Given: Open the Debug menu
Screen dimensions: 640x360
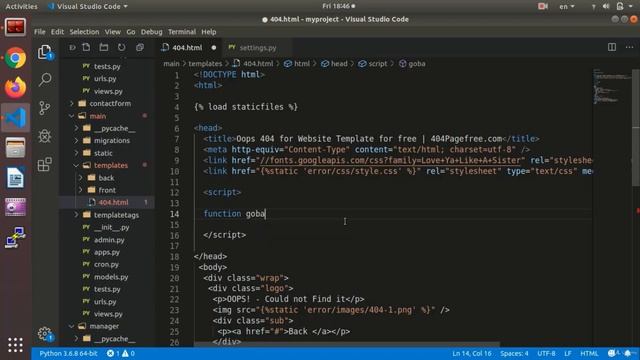Looking at the screenshot, I should tap(151, 32).
